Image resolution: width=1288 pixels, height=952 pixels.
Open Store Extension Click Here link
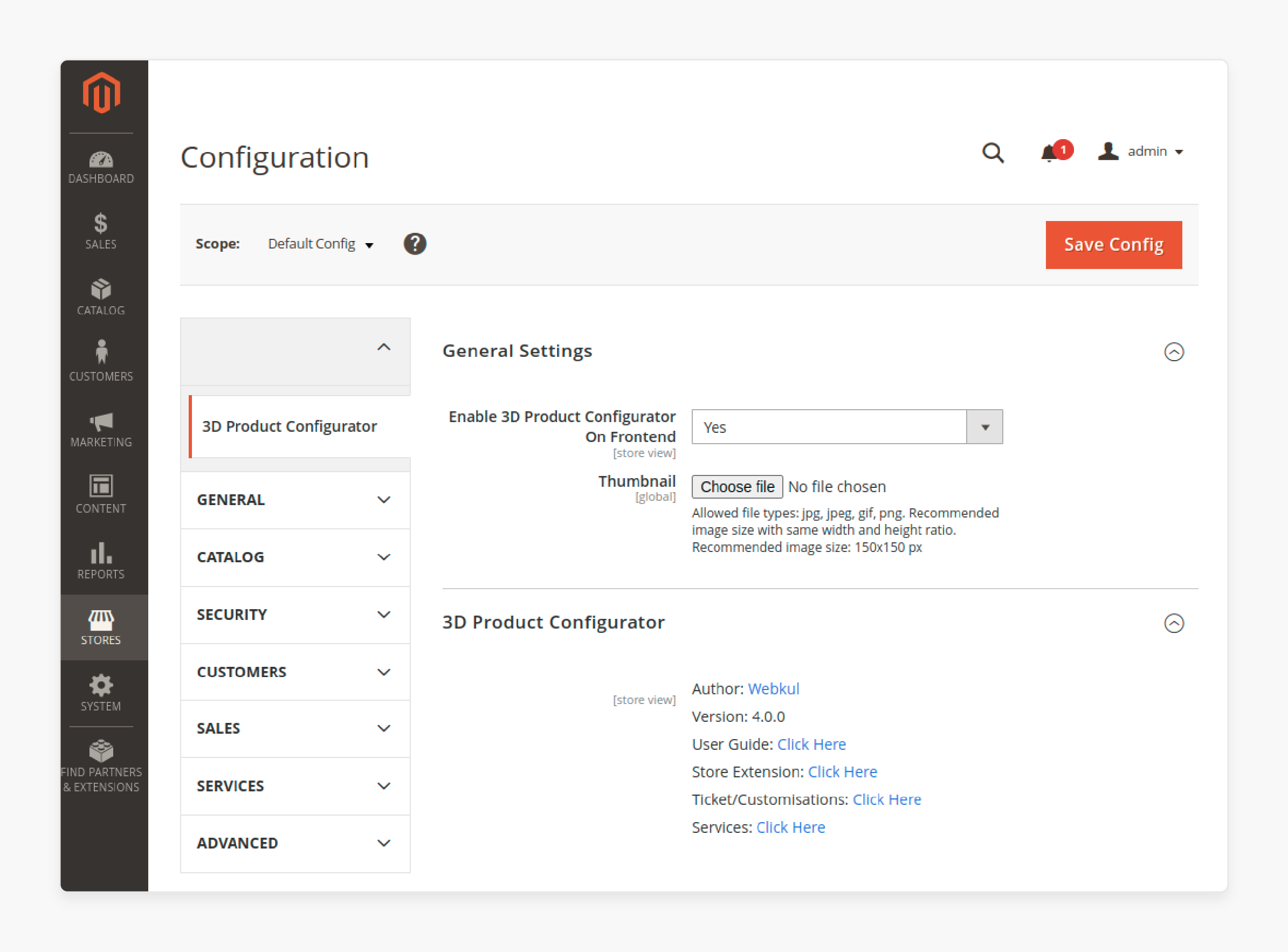coord(842,771)
